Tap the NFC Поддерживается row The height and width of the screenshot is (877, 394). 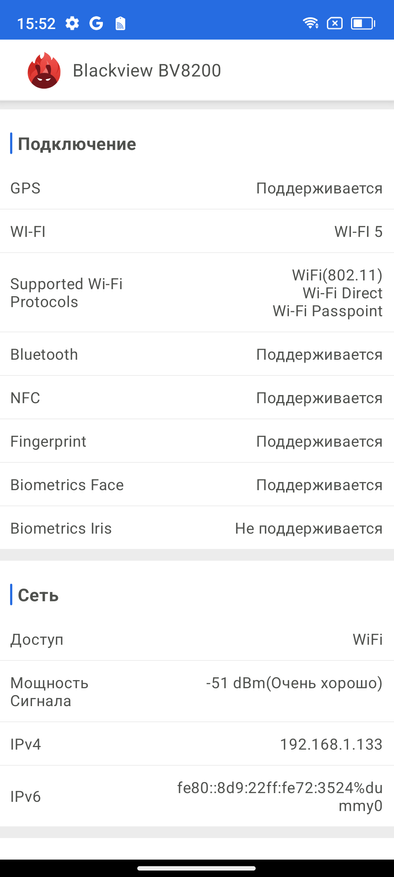197,398
